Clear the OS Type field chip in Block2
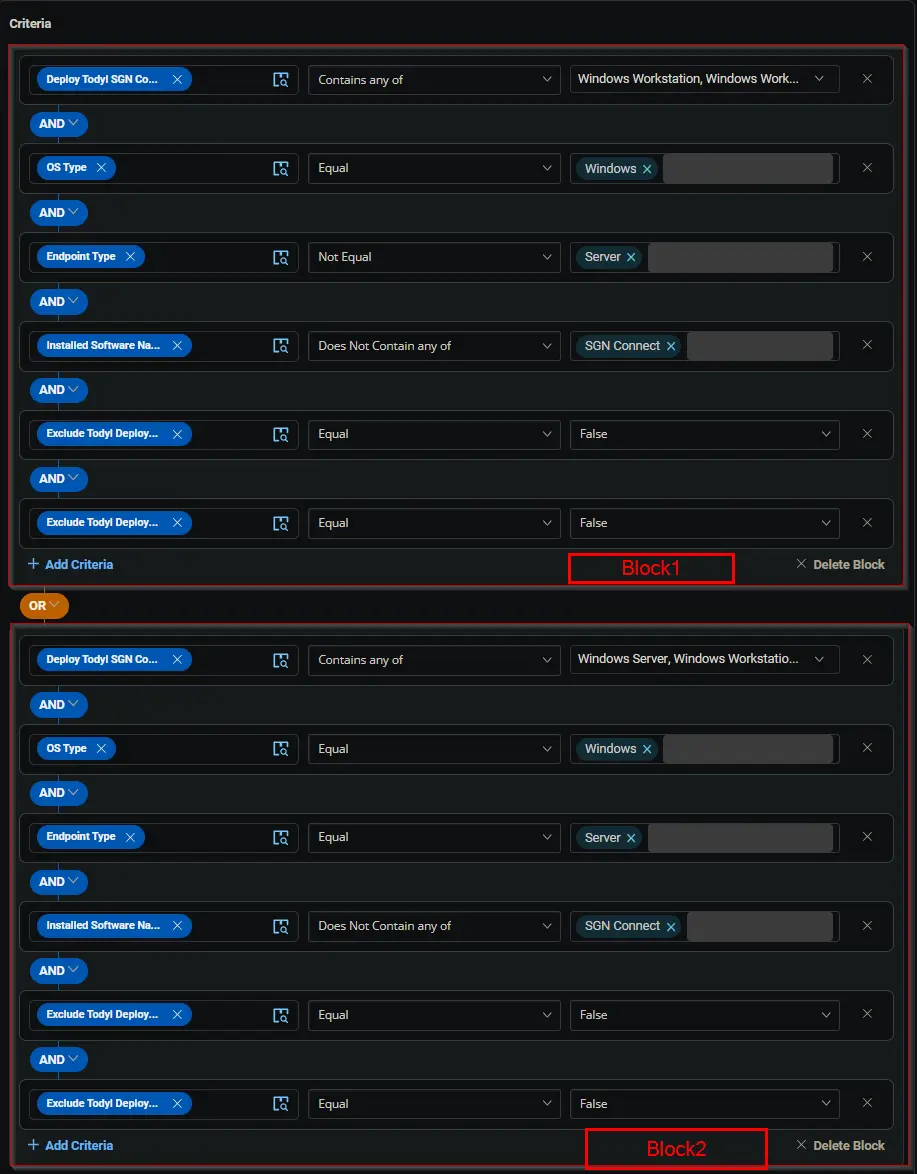Viewport: 917px width, 1174px height. [x=101, y=748]
